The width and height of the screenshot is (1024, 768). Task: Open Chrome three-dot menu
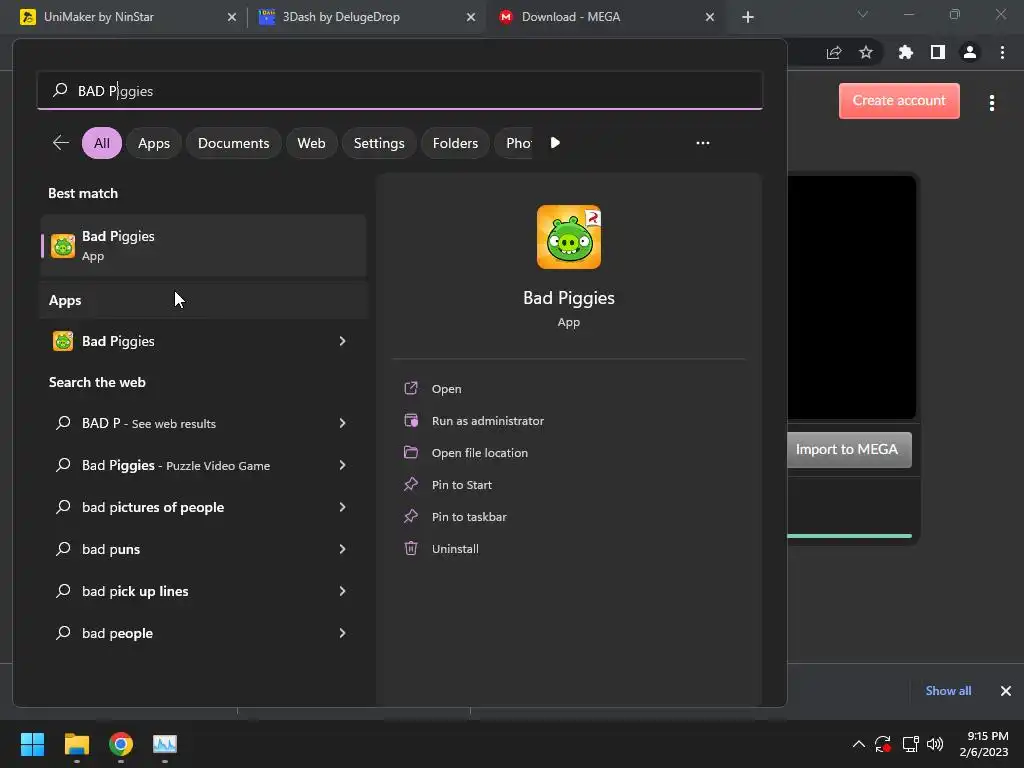[1002, 52]
